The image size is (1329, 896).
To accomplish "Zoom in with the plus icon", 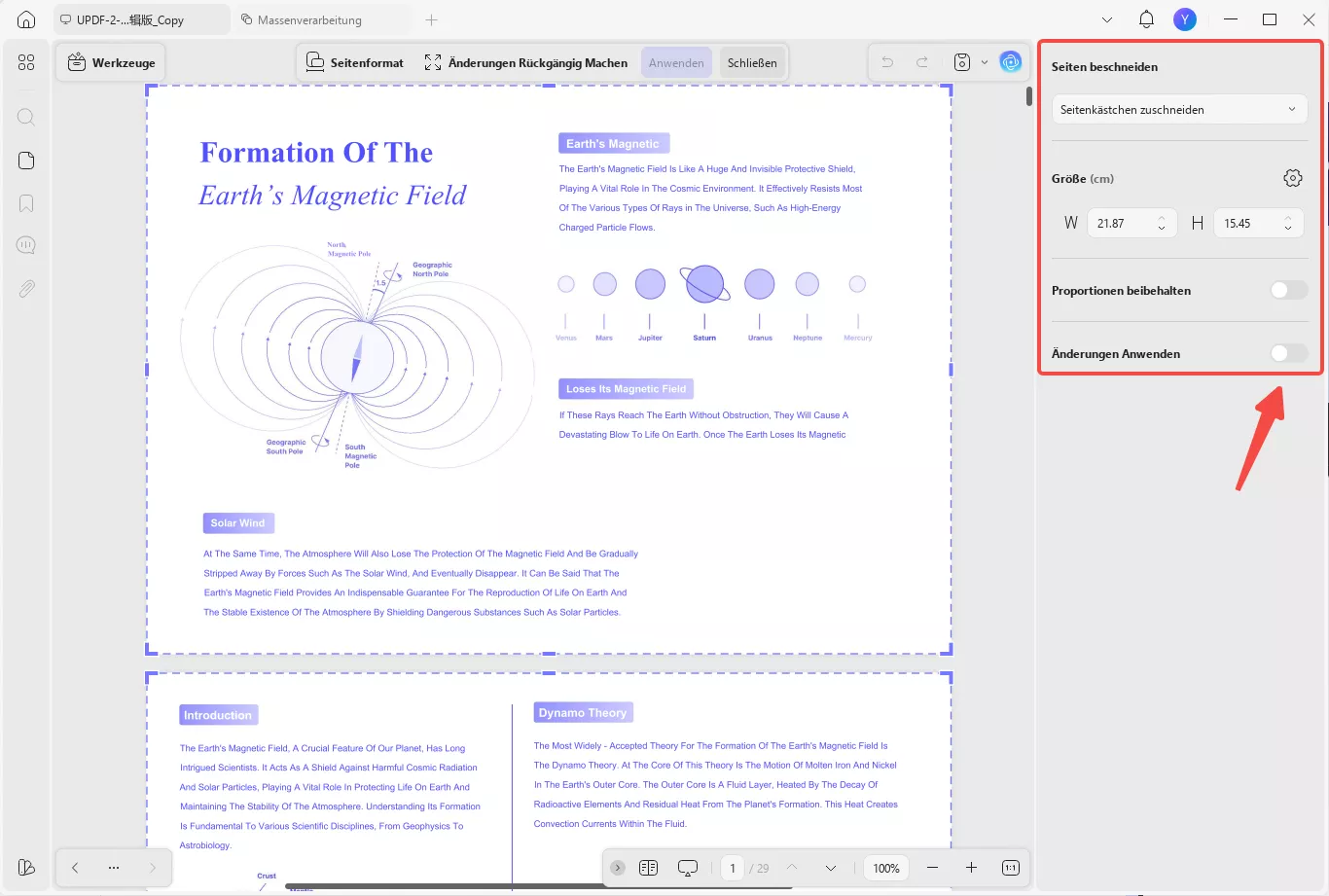I will pos(971,868).
